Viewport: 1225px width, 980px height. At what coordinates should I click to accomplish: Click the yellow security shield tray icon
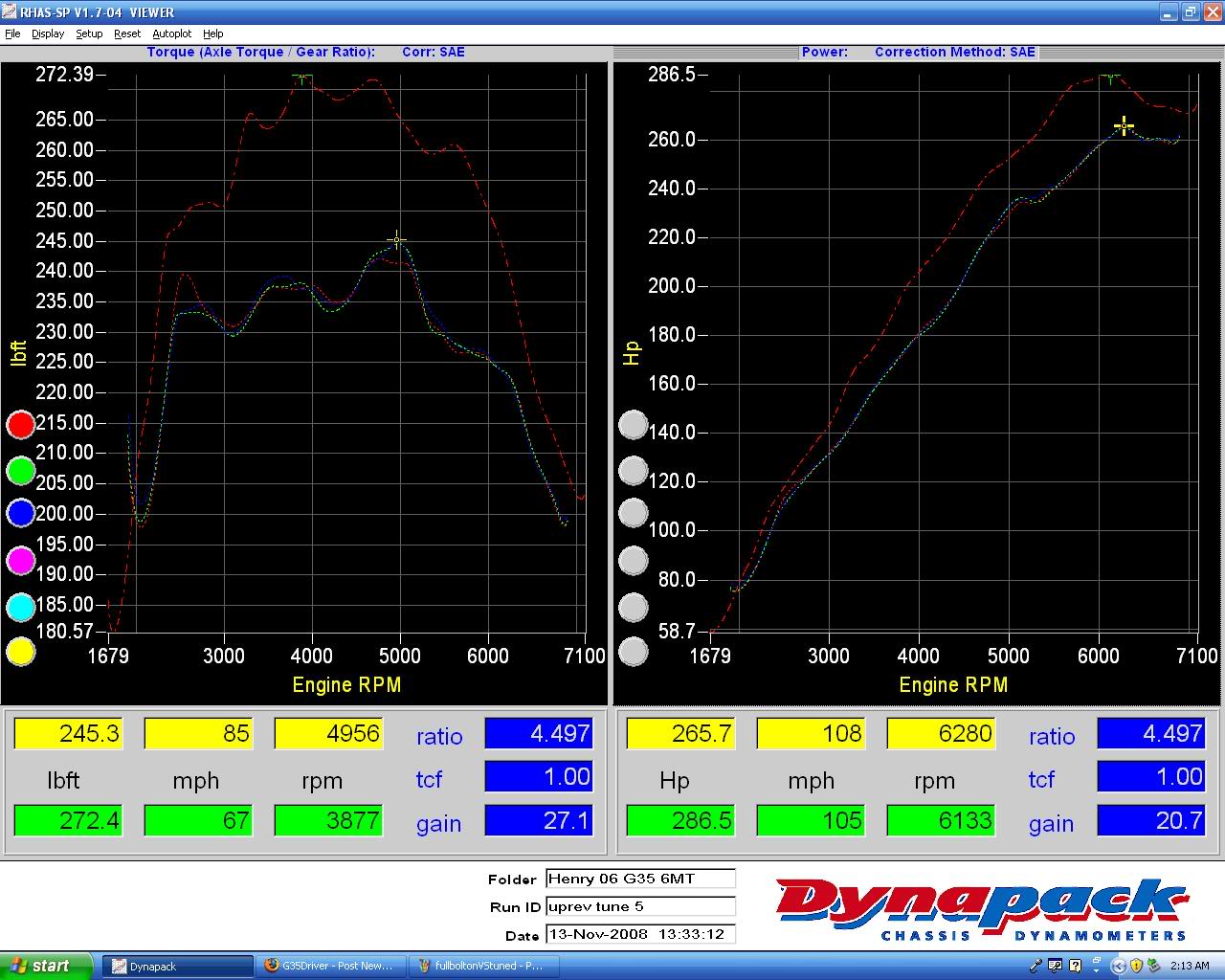pyautogui.click(x=1137, y=966)
